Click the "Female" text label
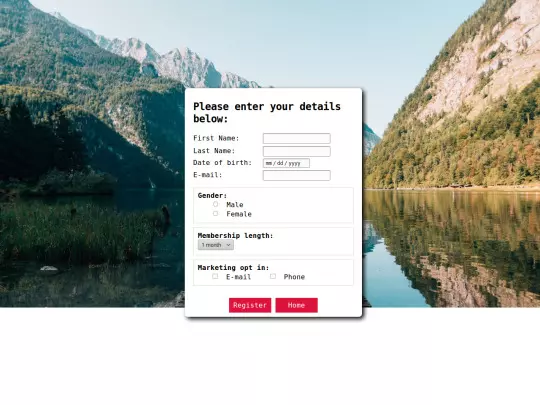This screenshot has height=405, width=540. point(239,214)
